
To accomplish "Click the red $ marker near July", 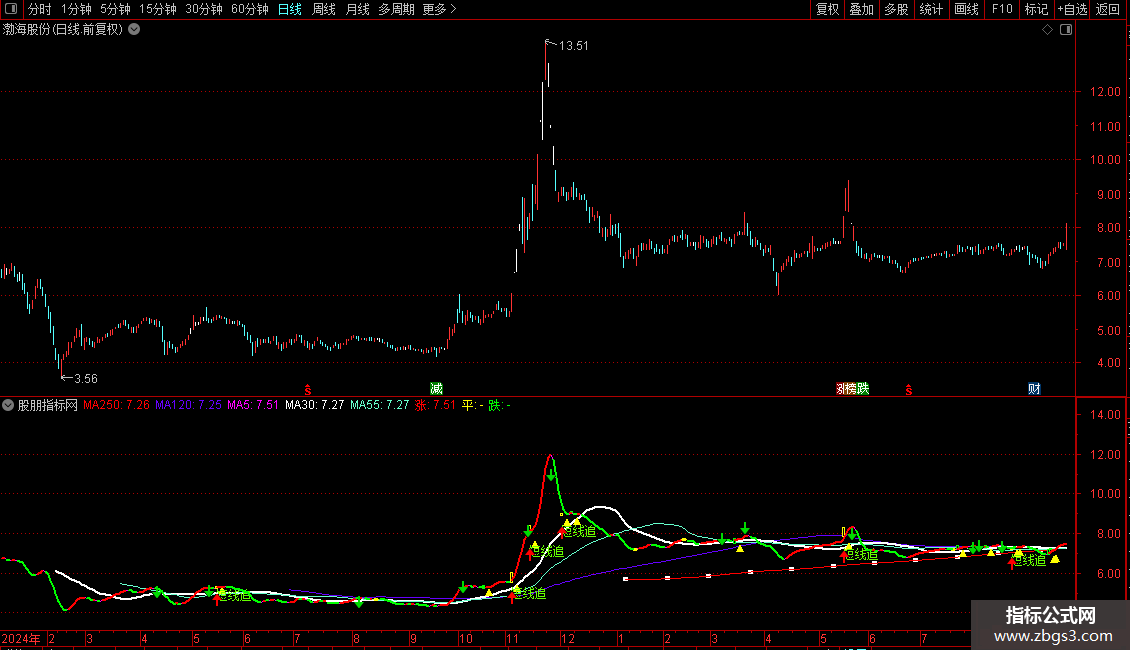I will [x=308, y=389].
